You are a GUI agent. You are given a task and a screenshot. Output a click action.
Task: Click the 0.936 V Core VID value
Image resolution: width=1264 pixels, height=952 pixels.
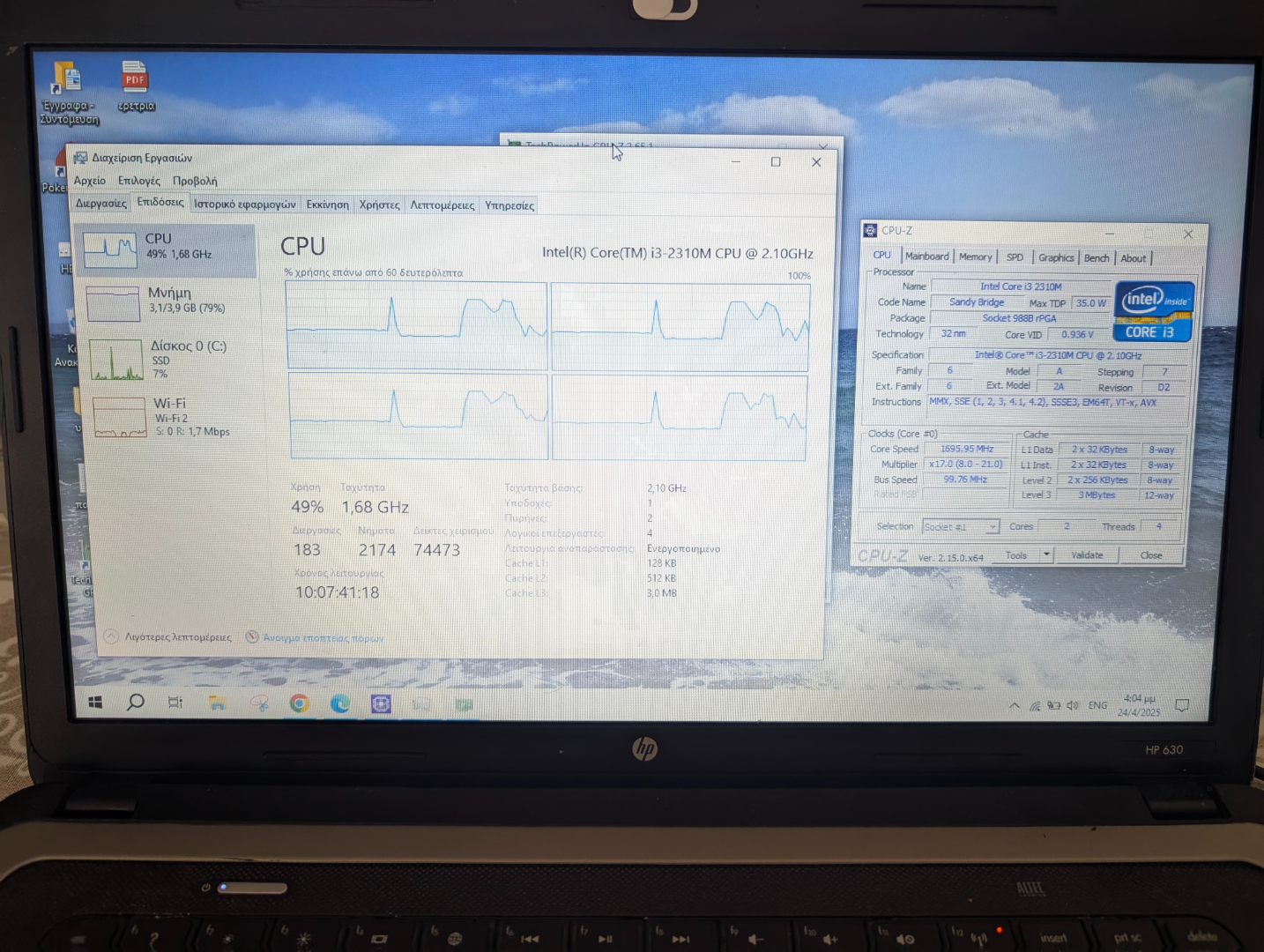1078,335
